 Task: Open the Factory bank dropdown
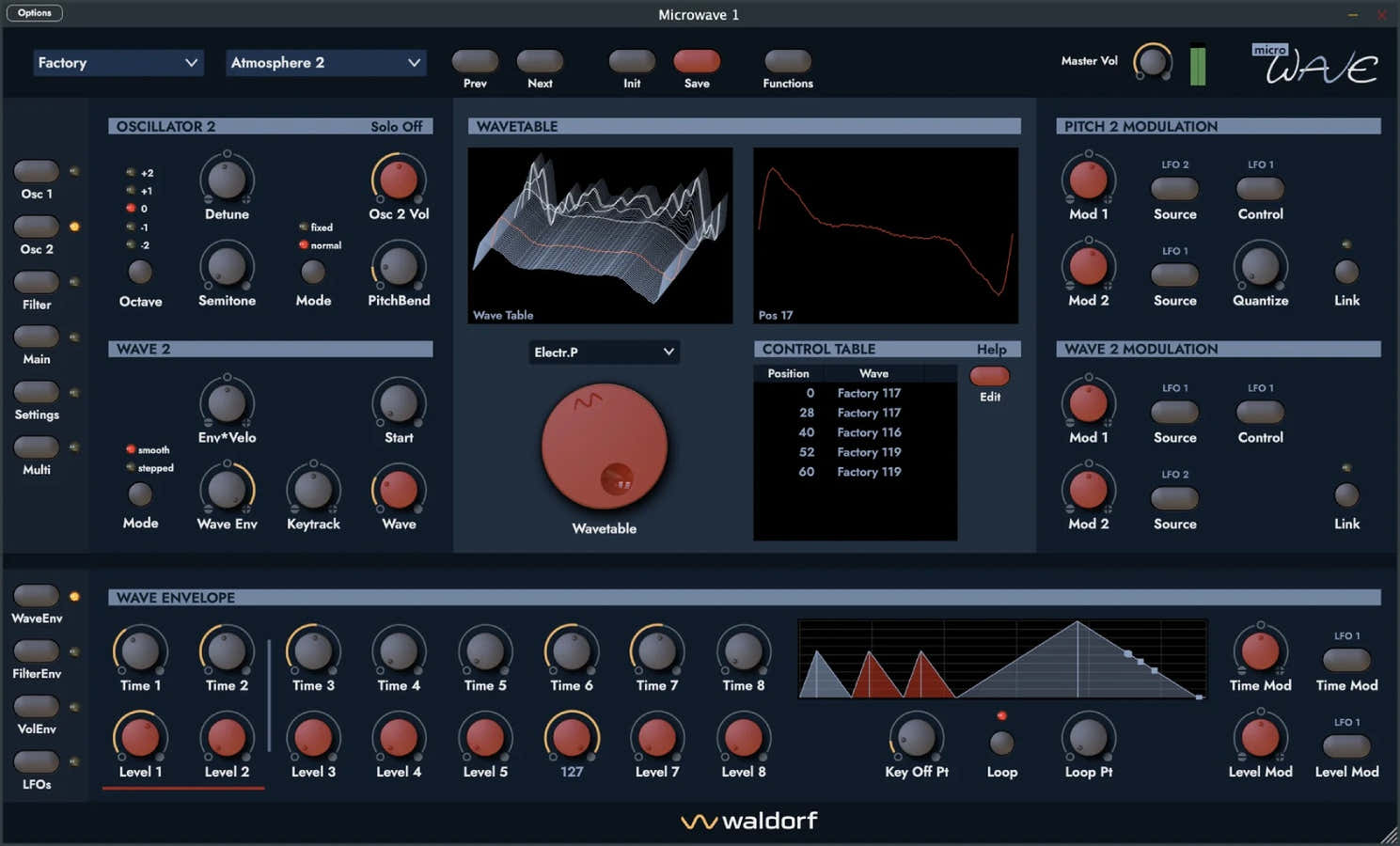pyautogui.click(x=118, y=63)
